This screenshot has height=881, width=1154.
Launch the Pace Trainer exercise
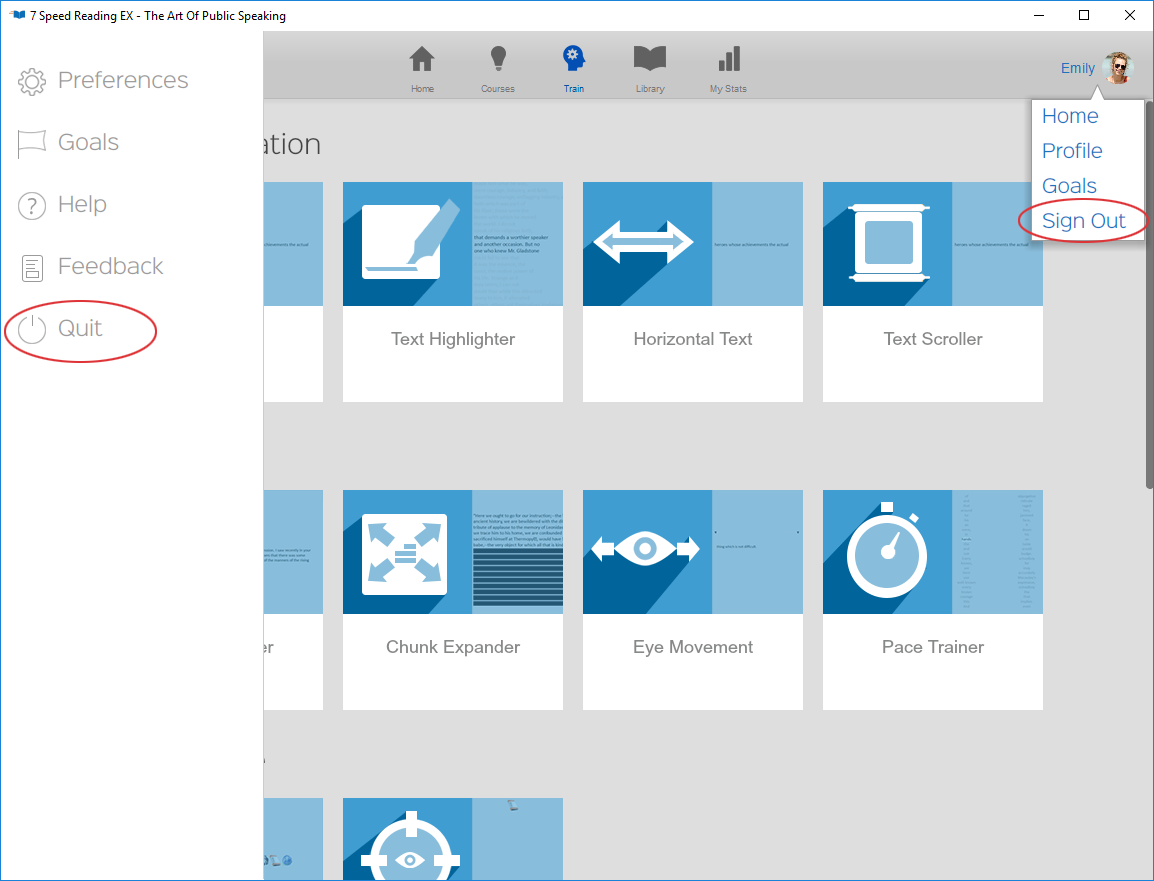(x=932, y=599)
